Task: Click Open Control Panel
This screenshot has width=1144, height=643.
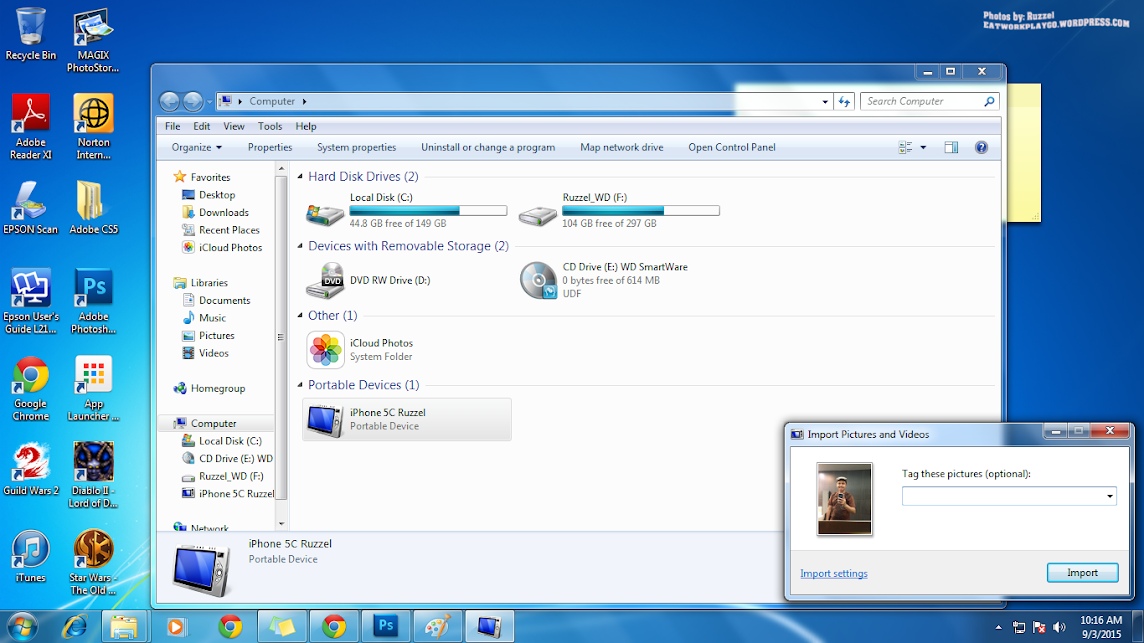Action: (x=732, y=147)
